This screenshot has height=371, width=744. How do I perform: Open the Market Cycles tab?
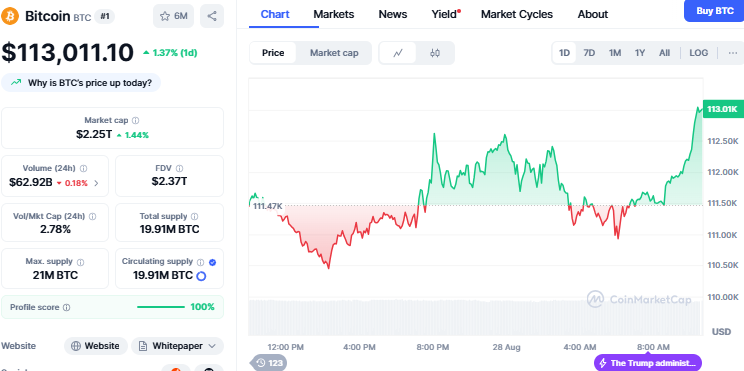pyautogui.click(x=517, y=14)
